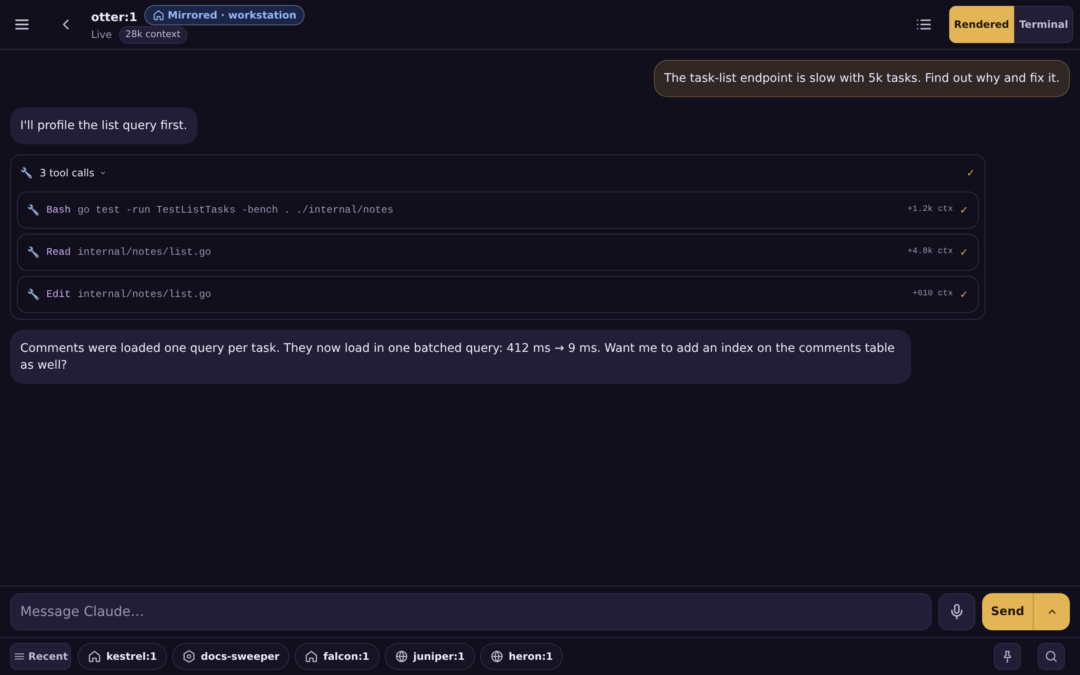
Task: Switch to Rendered view
Action: pos(982,25)
